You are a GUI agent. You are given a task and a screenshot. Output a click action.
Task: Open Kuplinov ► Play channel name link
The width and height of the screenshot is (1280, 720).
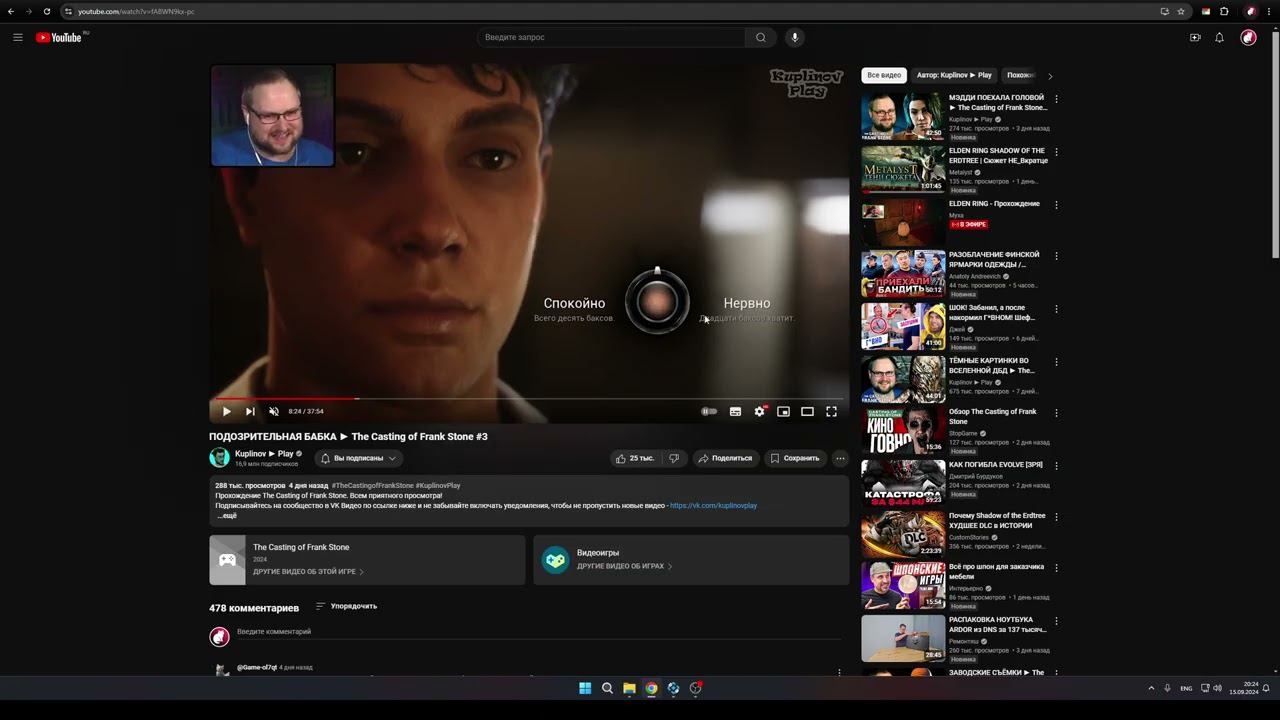(x=264, y=454)
